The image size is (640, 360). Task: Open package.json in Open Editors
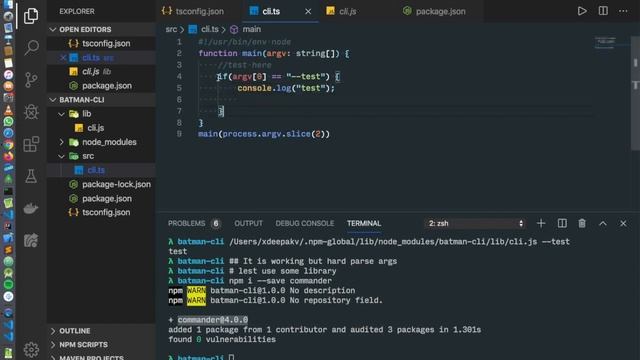101,86
